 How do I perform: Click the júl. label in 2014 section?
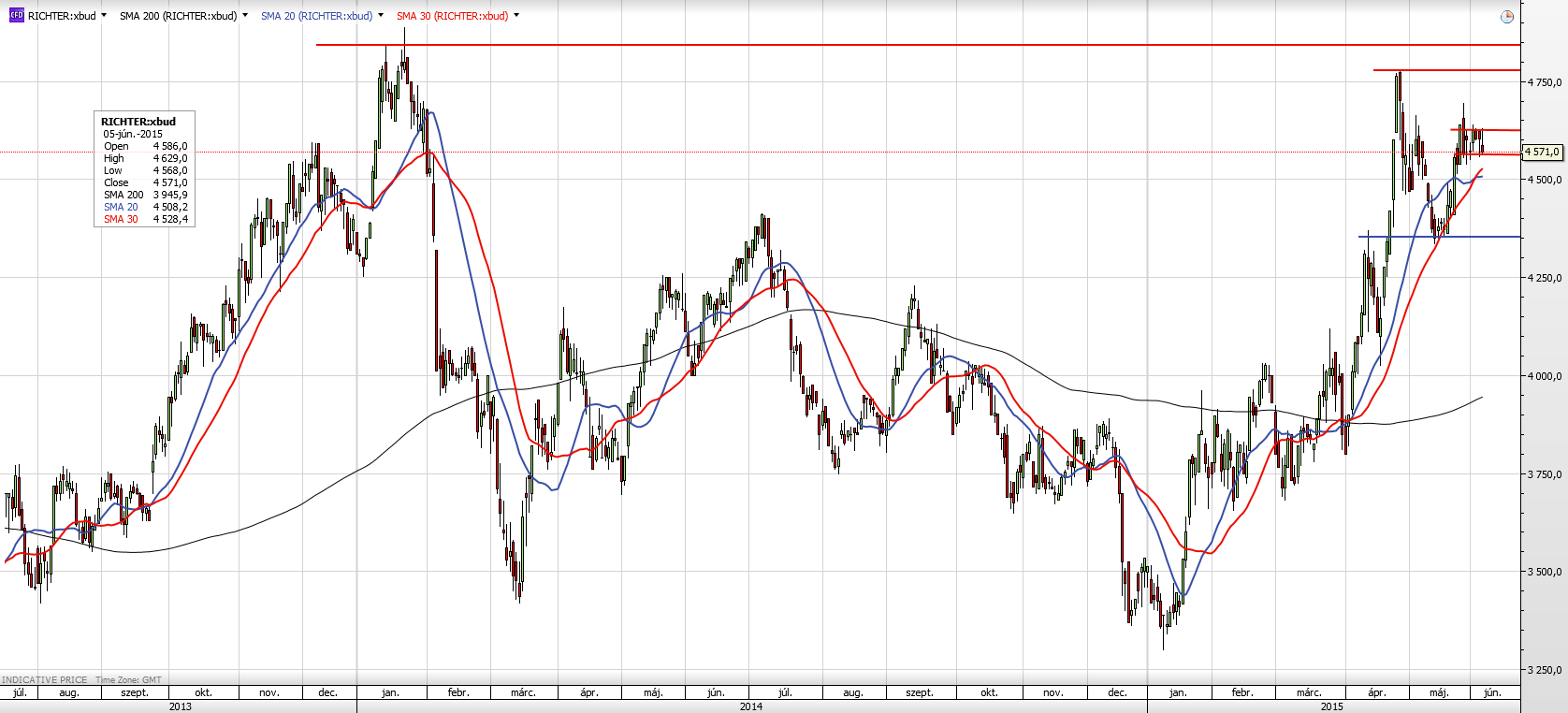[x=785, y=692]
